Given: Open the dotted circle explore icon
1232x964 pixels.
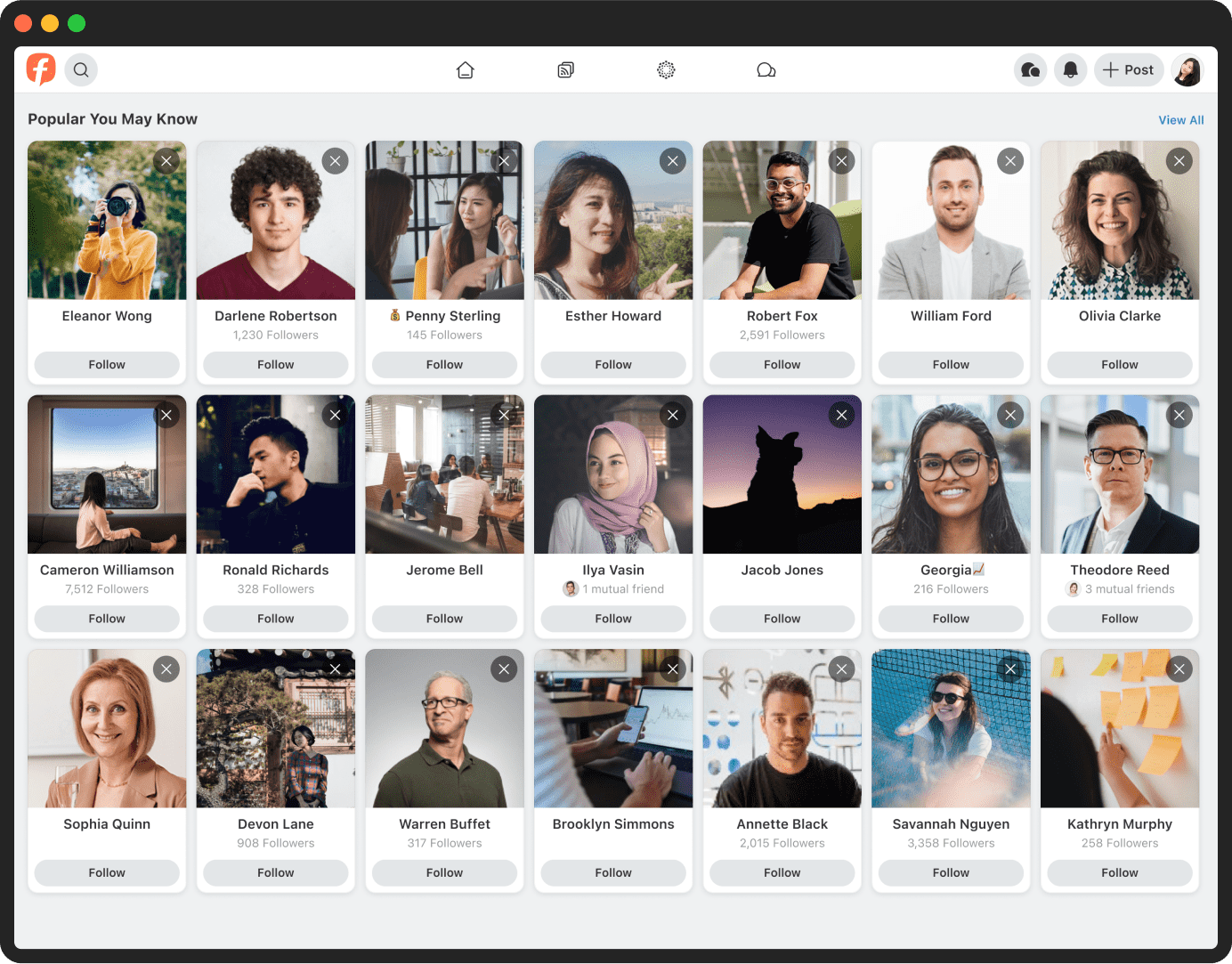Looking at the screenshot, I should coord(666,69).
